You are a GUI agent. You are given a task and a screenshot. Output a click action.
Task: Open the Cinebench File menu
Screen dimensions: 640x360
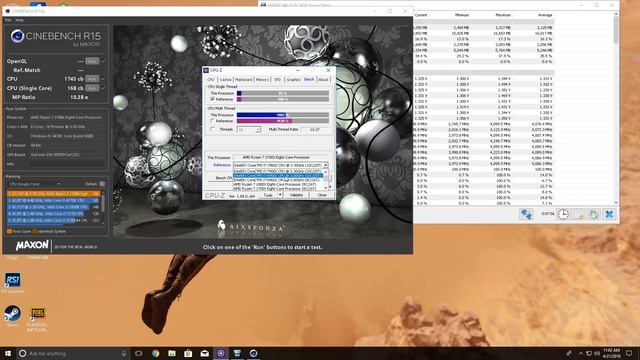point(8,20)
